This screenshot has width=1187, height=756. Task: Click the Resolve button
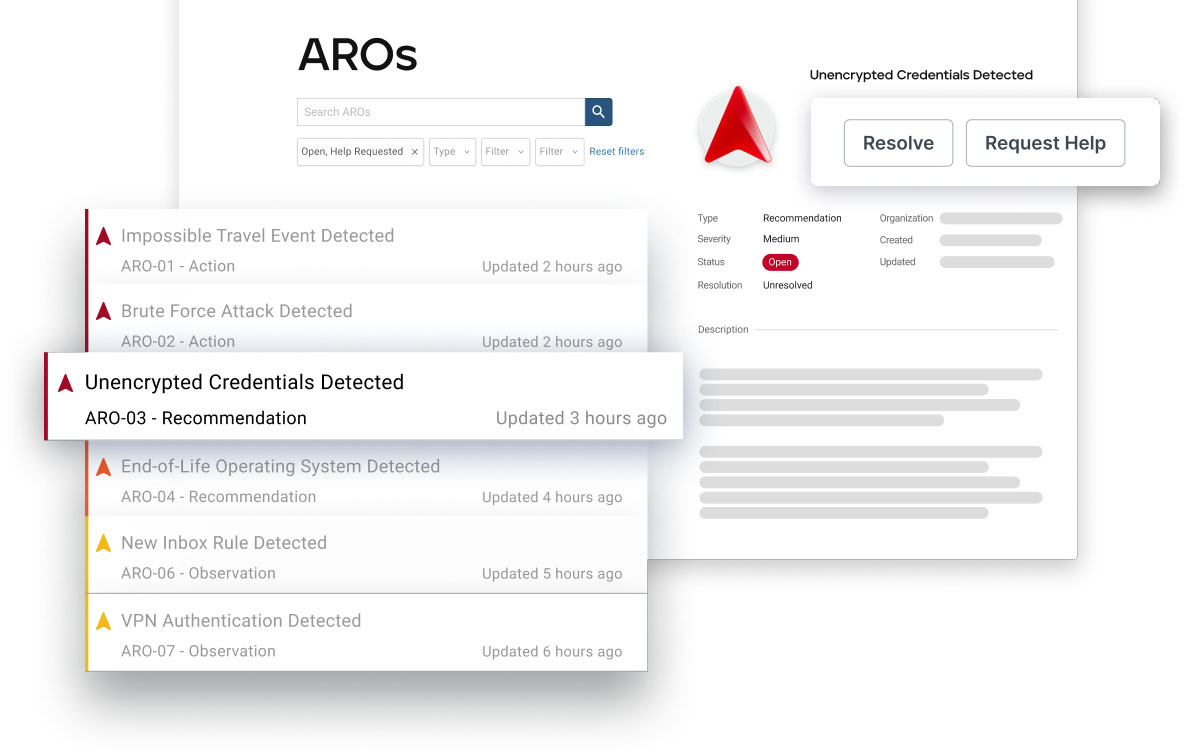[898, 143]
